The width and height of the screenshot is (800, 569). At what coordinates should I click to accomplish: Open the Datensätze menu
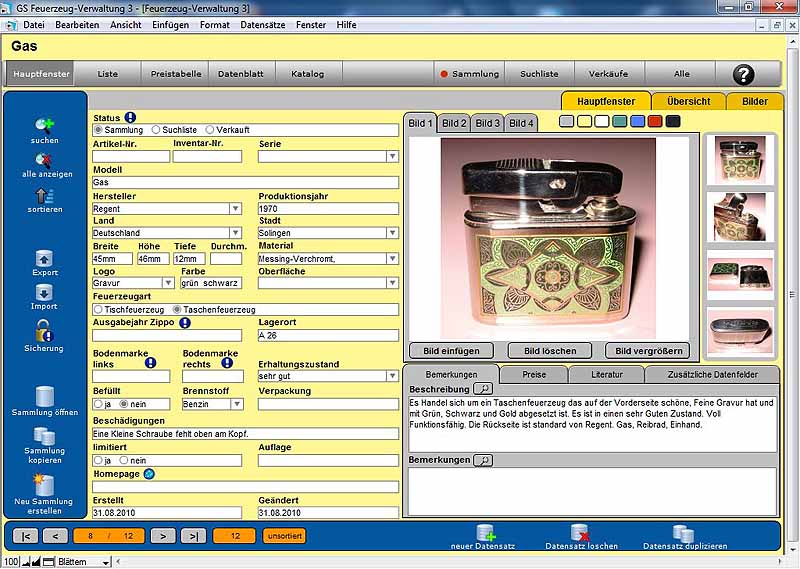263,24
